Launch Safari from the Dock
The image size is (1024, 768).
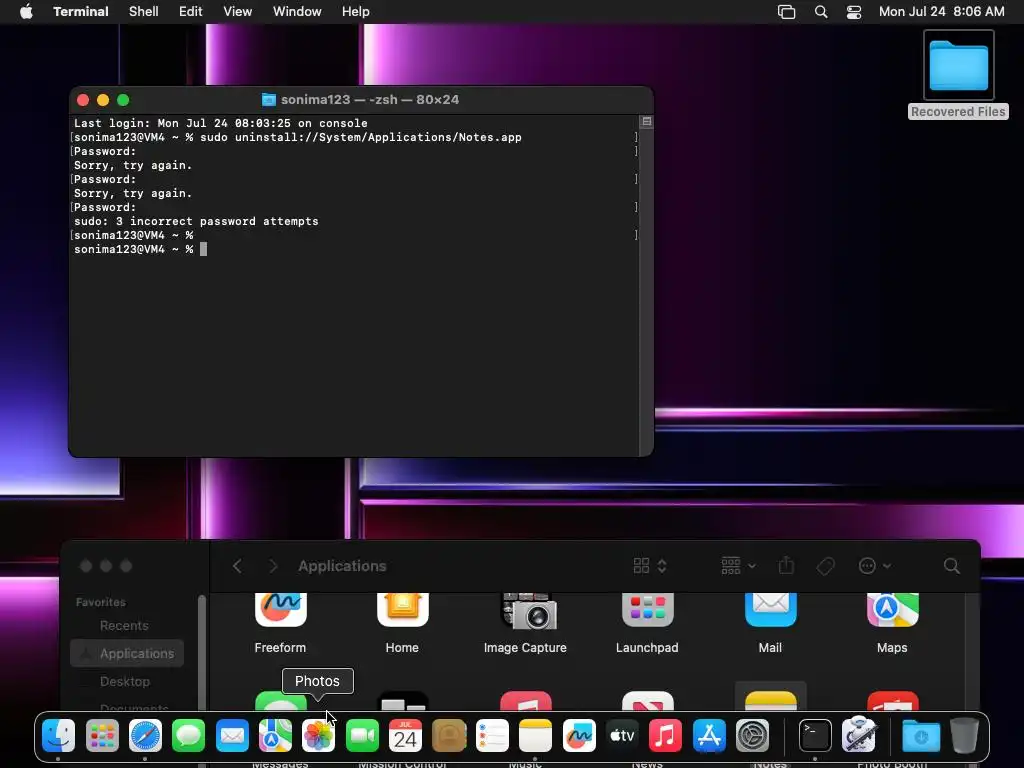click(145, 735)
